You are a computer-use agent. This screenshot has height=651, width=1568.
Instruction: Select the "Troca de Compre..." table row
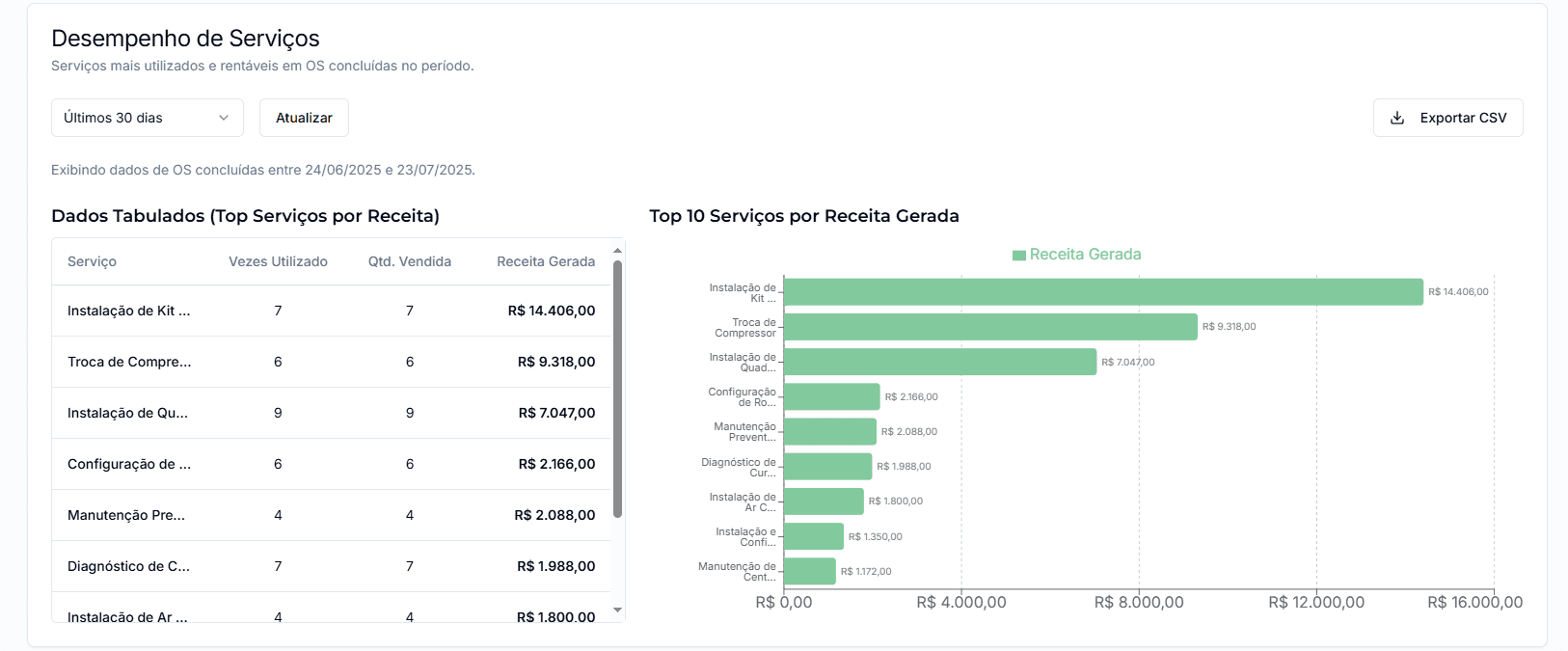click(129, 362)
